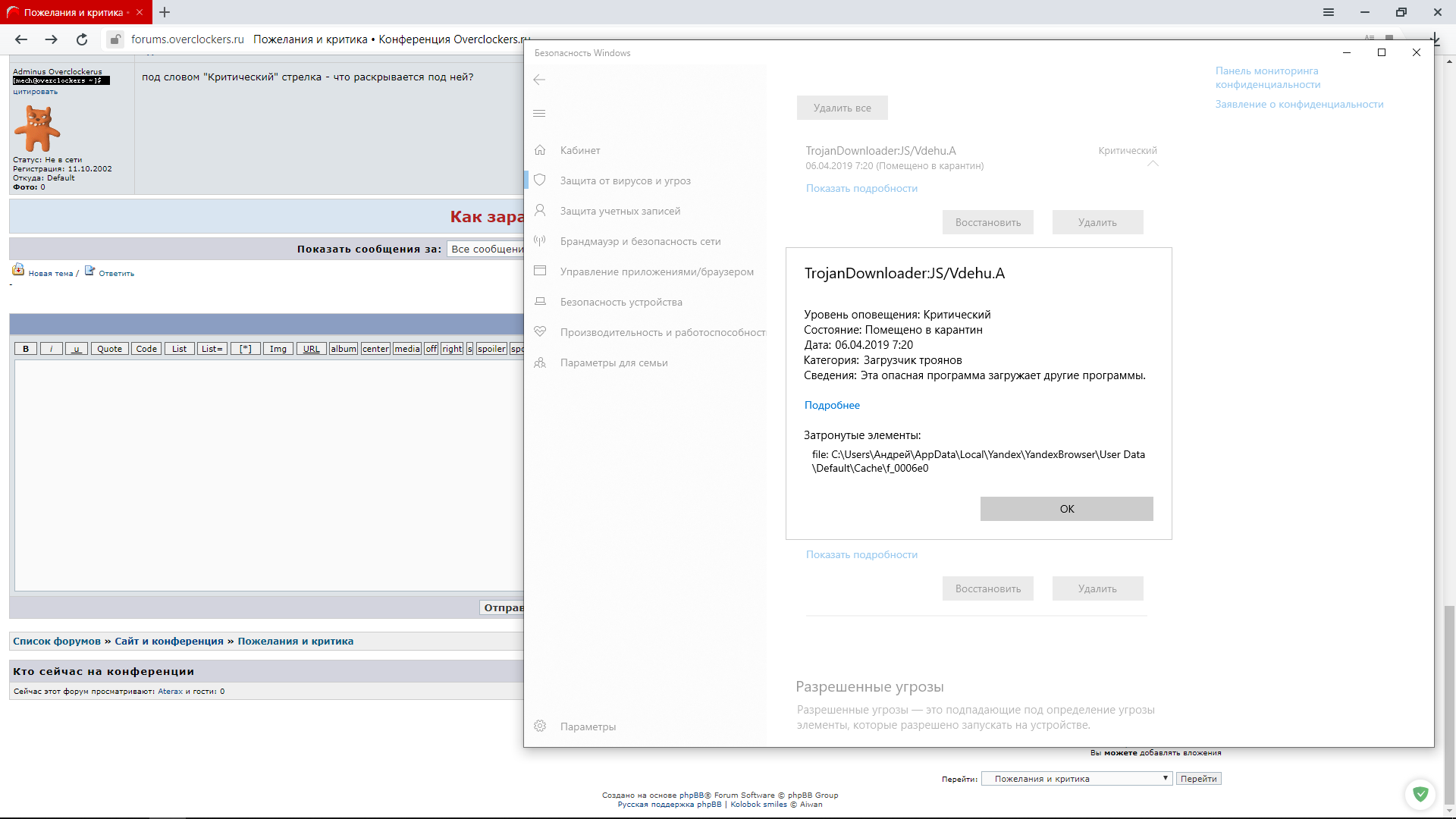Click the Удалить все button
The height and width of the screenshot is (819, 1456).
842,108
